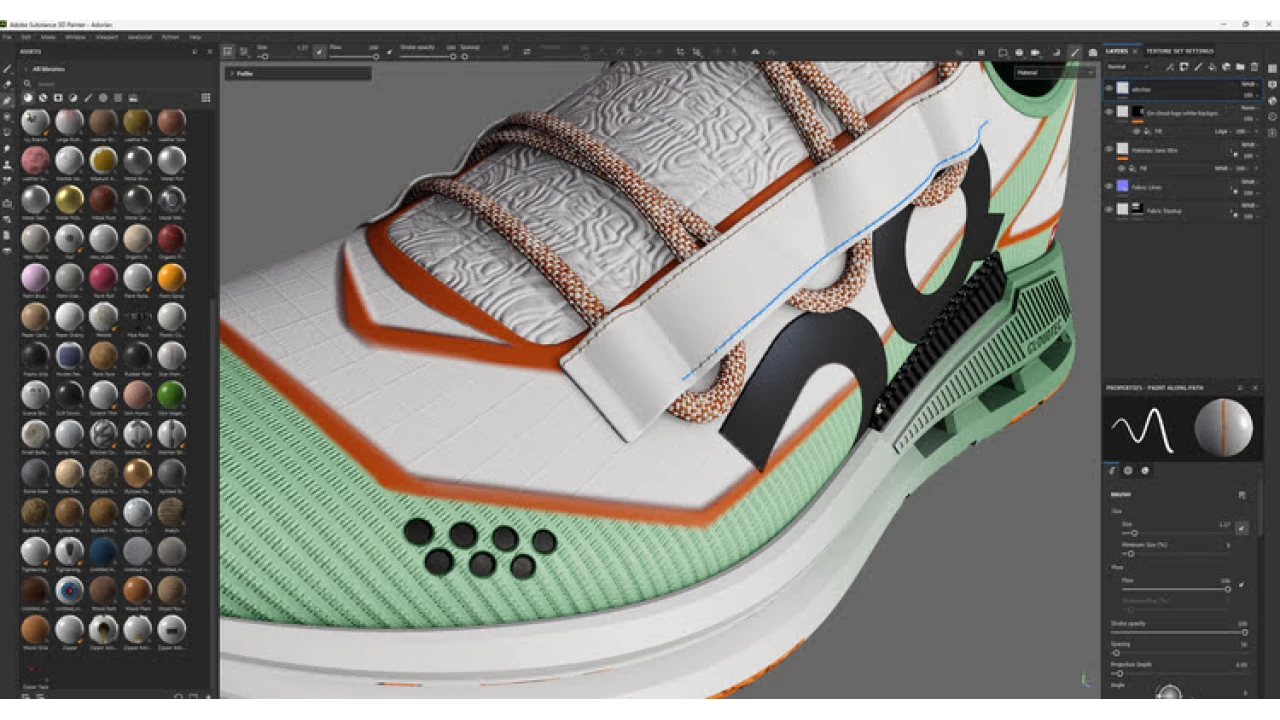The height and width of the screenshot is (720, 1280).
Task: Filter assets by brushes icon
Action: (x=88, y=98)
